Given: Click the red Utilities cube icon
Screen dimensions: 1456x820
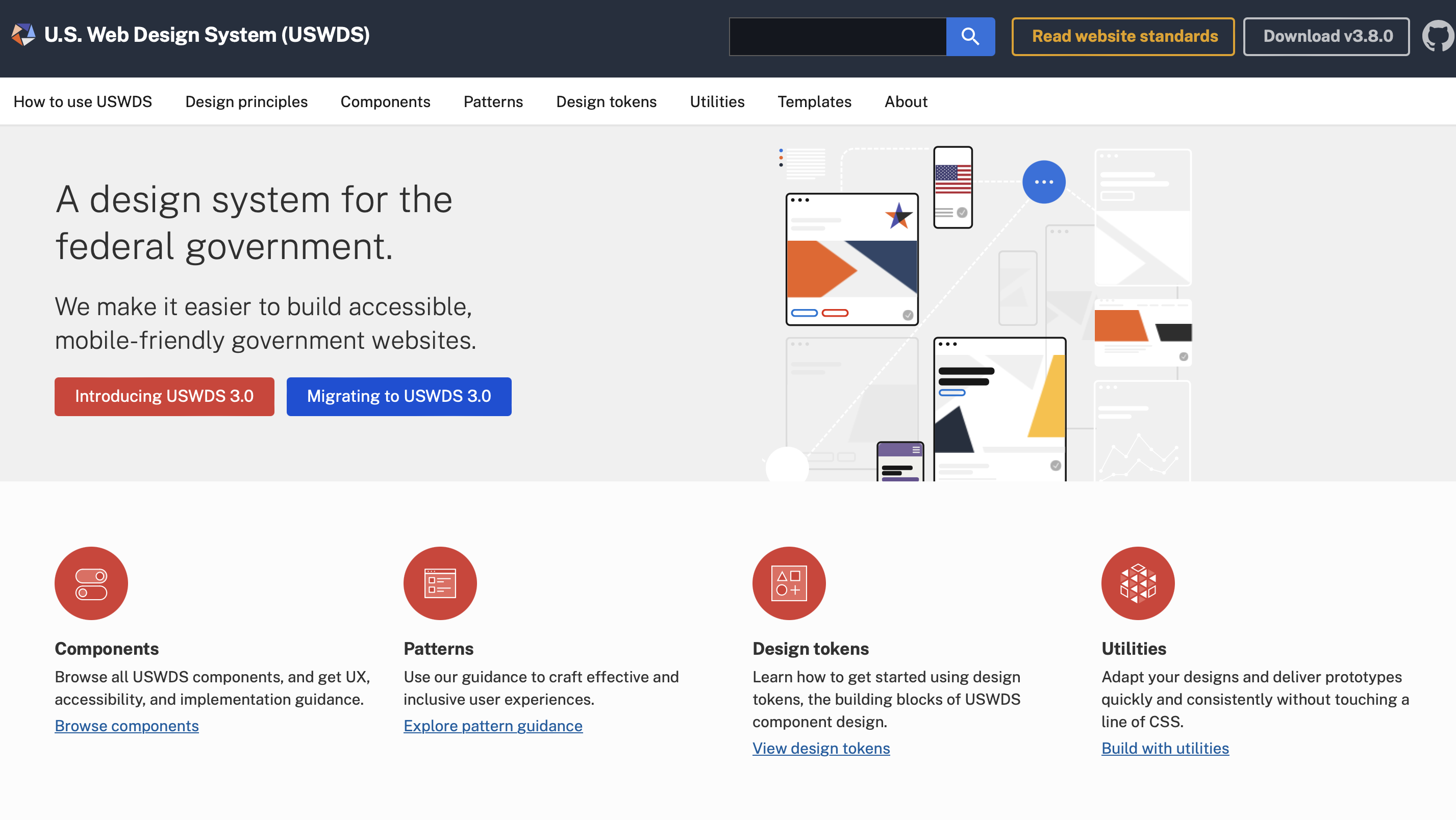Looking at the screenshot, I should (x=1137, y=583).
